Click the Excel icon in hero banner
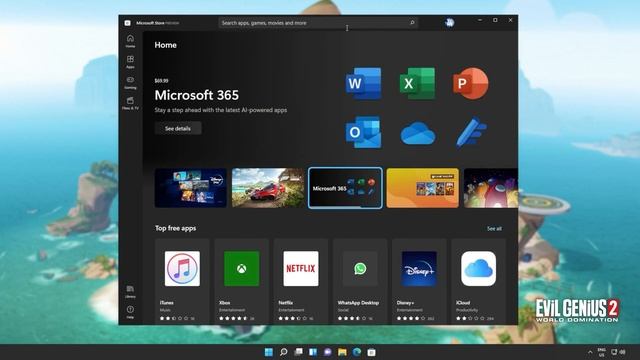The height and width of the screenshot is (360, 640). (417, 83)
